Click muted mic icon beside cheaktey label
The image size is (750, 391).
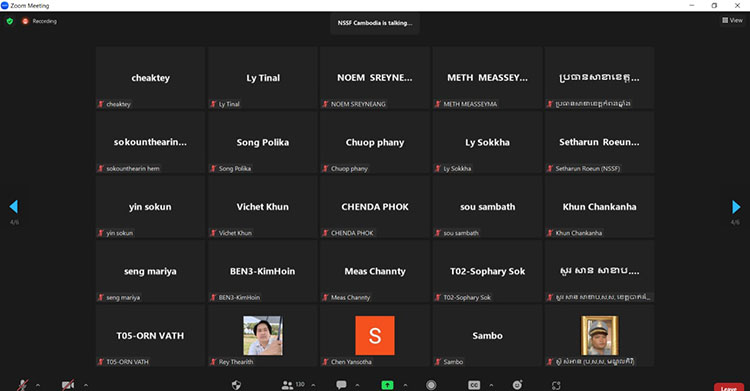click(x=101, y=104)
